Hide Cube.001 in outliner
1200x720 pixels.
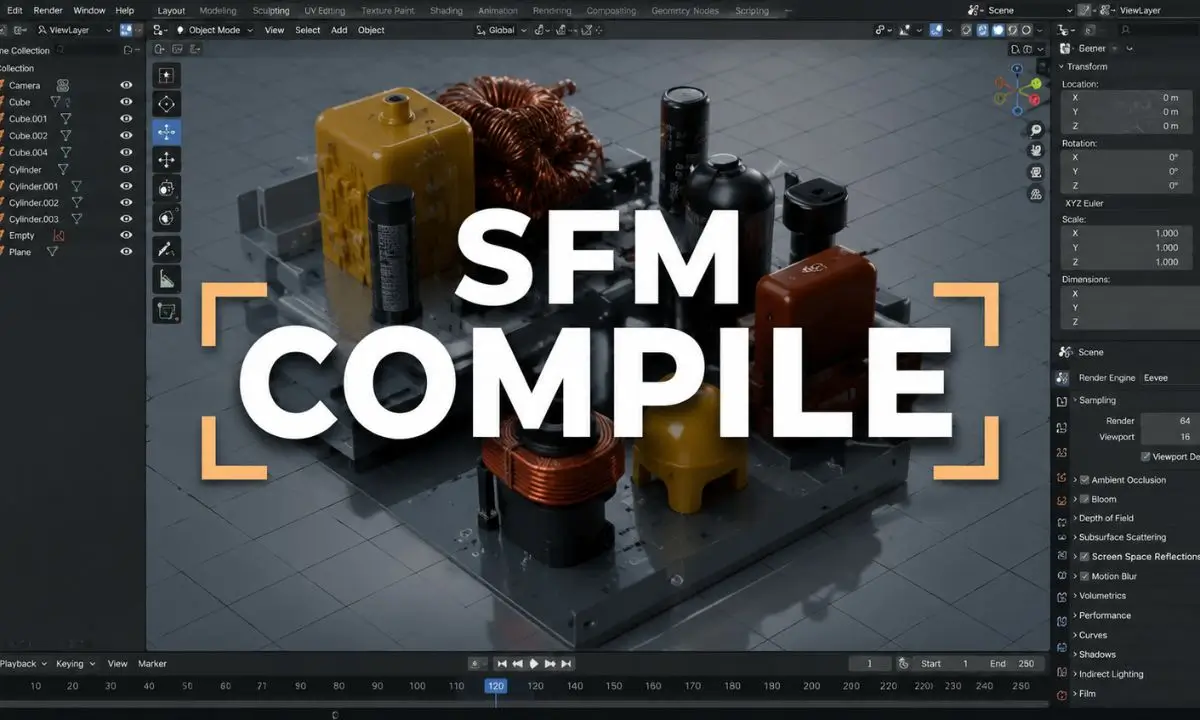pos(126,118)
